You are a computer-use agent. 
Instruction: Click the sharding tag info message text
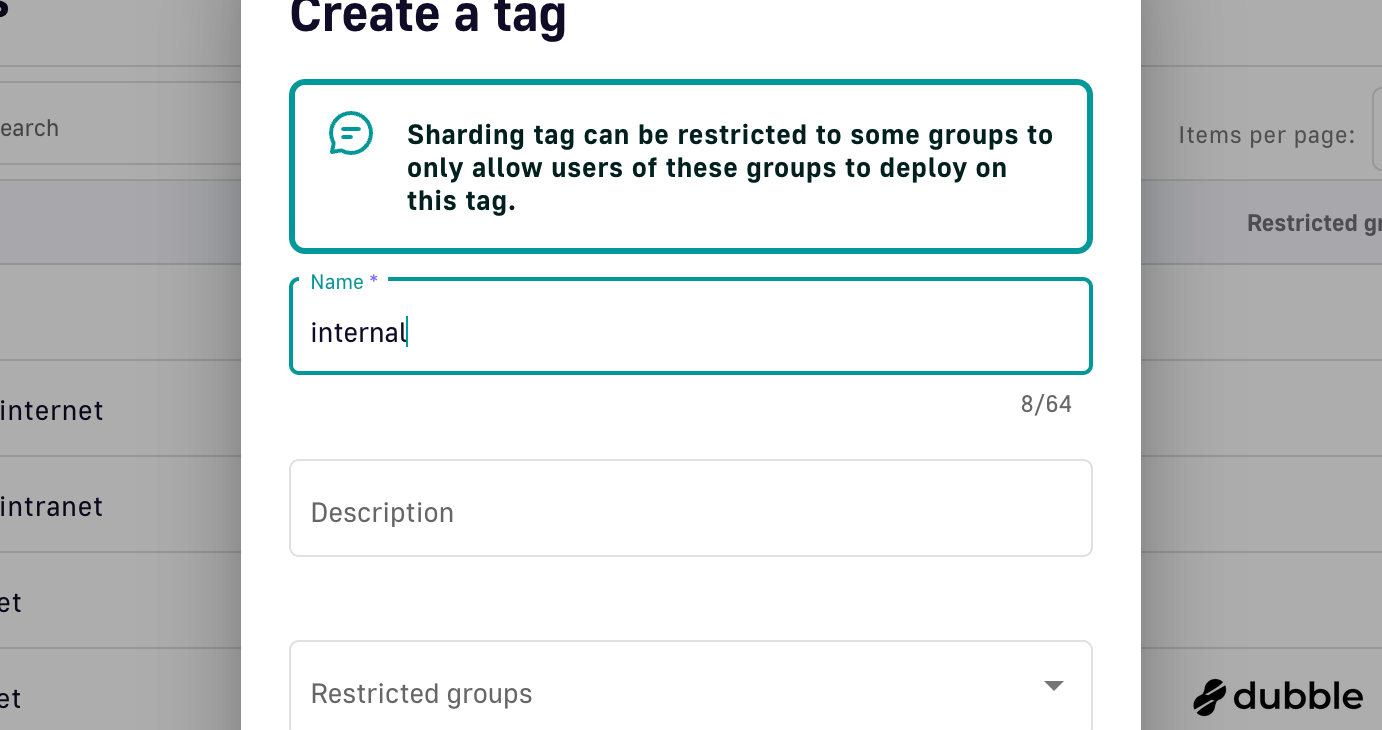click(x=730, y=168)
